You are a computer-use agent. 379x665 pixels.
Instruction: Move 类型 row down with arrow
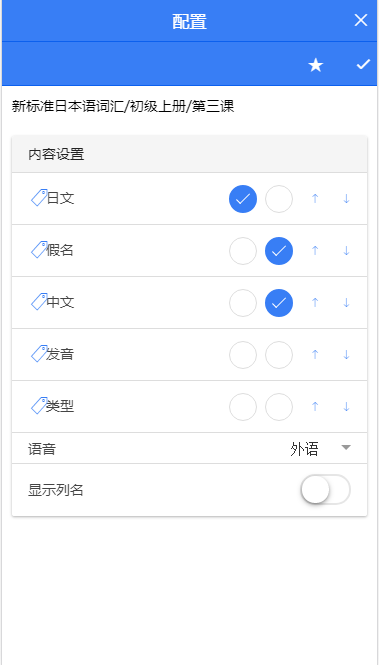pyautogui.click(x=346, y=406)
